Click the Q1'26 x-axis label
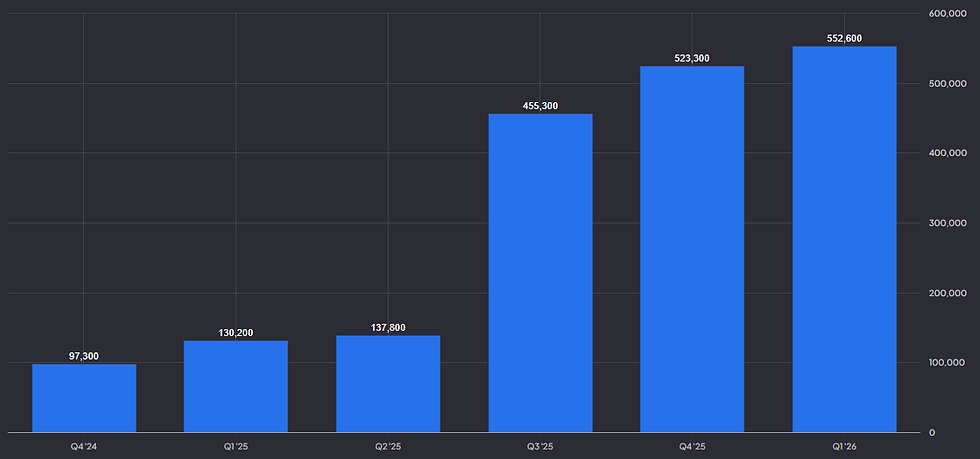The image size is (980, 459). (x=844, y=448)
